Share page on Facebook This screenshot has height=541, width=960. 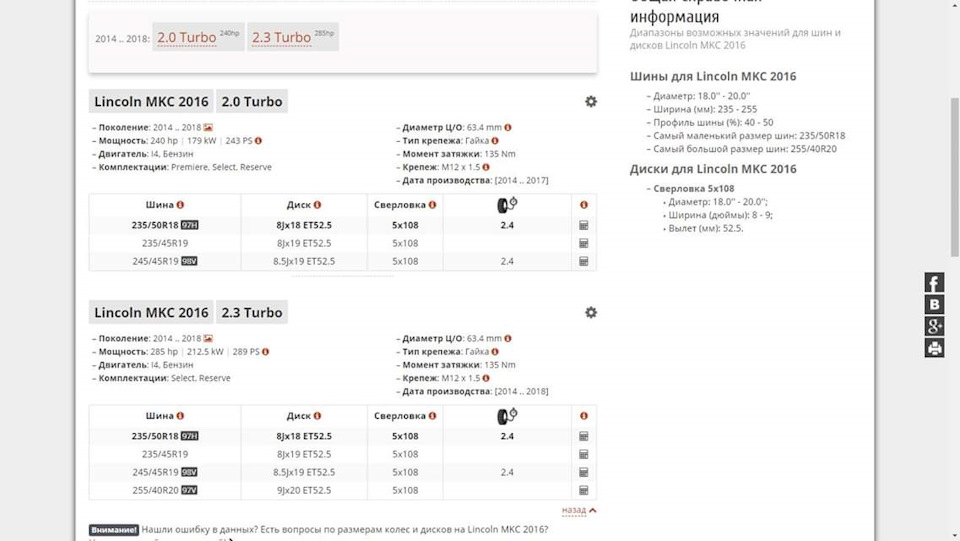[x=934, y=283]
